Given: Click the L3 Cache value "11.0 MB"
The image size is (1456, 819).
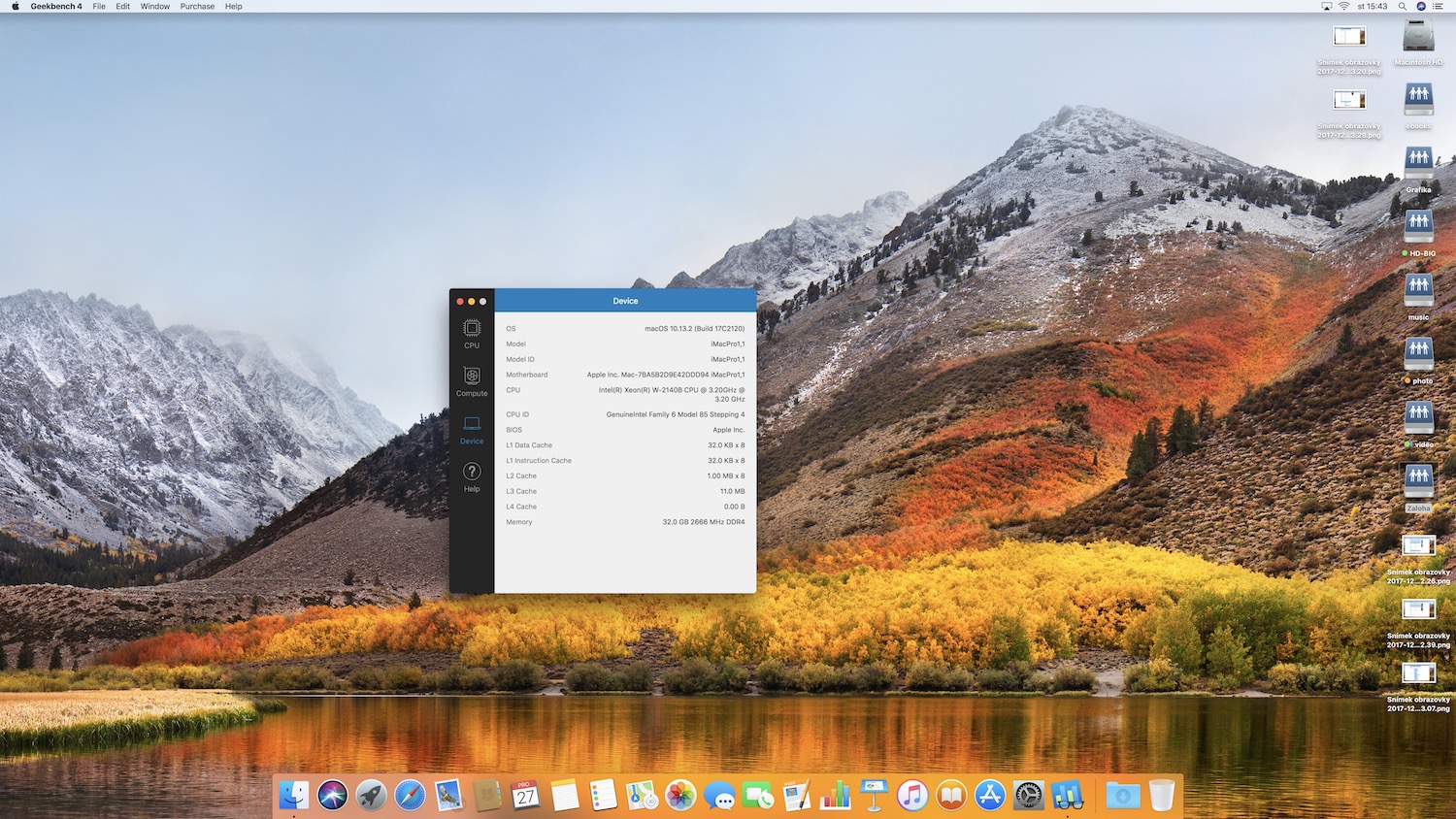Looking at the screenshot, I should [x=733, y=492].
